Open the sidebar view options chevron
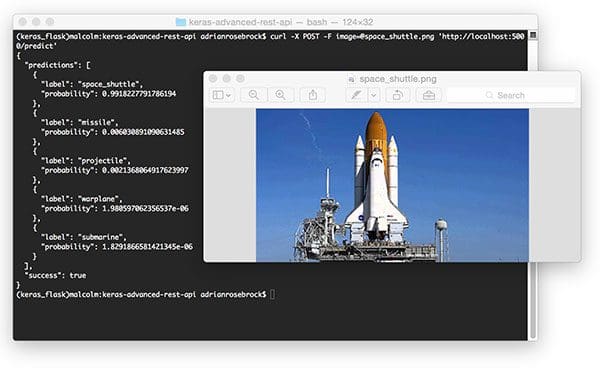The image size is (600, 368). [228, 95]
